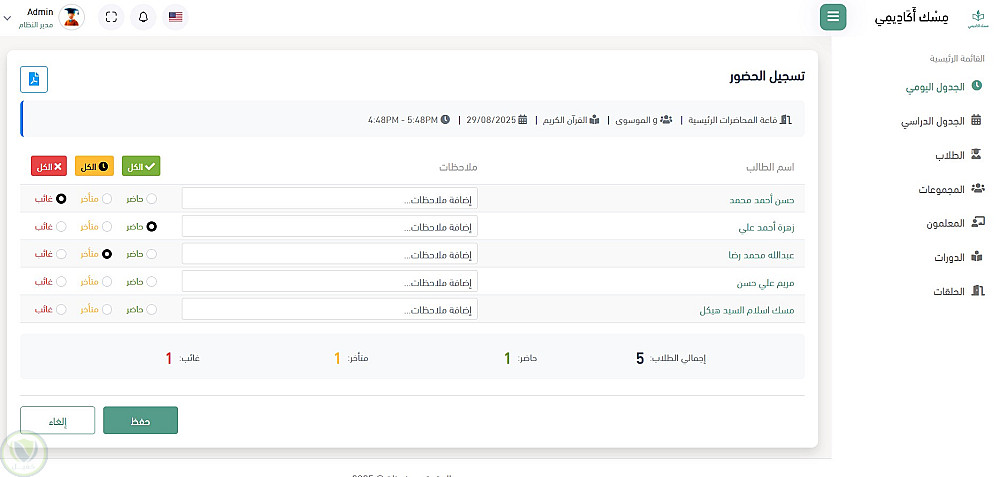Export attendance as PDF icon
Image resolution: width=1000 pixels, height=477 pixels.
point(34,79)
